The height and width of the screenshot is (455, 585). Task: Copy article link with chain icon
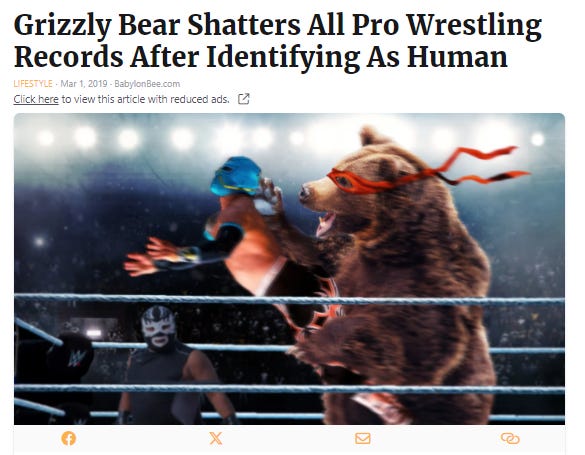510,438
